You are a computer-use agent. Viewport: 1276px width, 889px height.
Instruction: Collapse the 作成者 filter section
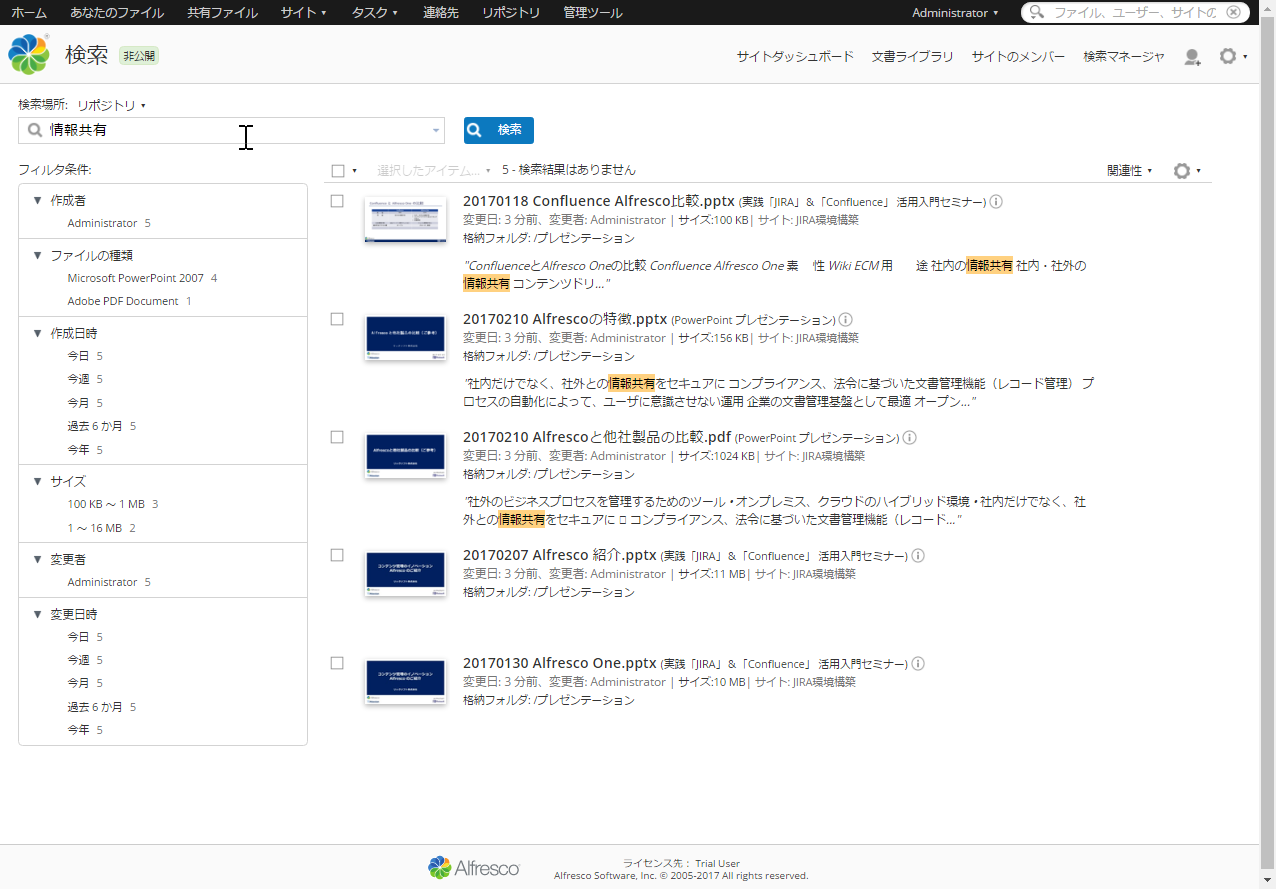pyautogui.click(x=38, y=201)
